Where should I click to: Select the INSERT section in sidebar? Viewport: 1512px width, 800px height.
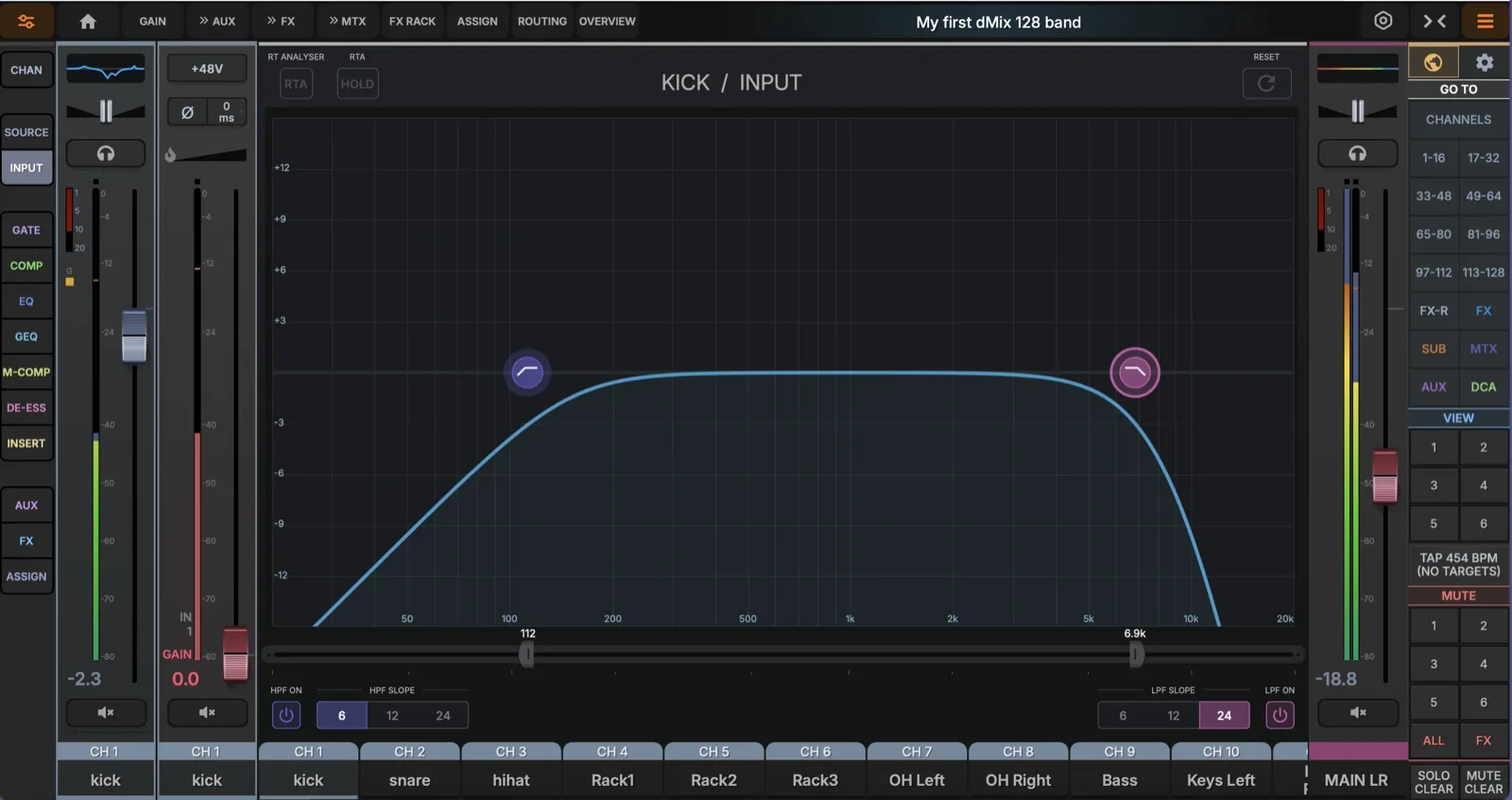pos(26,443)
